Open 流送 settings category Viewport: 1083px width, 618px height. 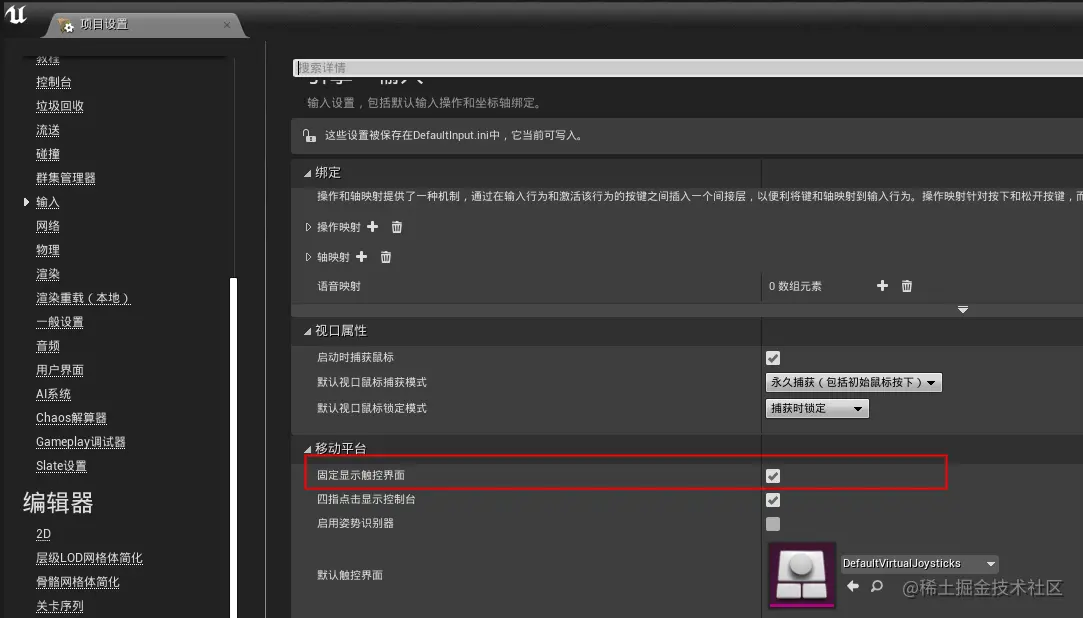click(48, 130)
